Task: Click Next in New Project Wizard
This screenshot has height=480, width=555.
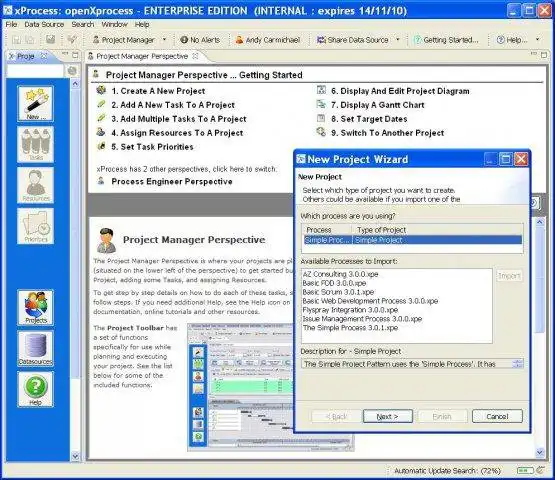Action: pyautogui.click(x=388, y=416)
